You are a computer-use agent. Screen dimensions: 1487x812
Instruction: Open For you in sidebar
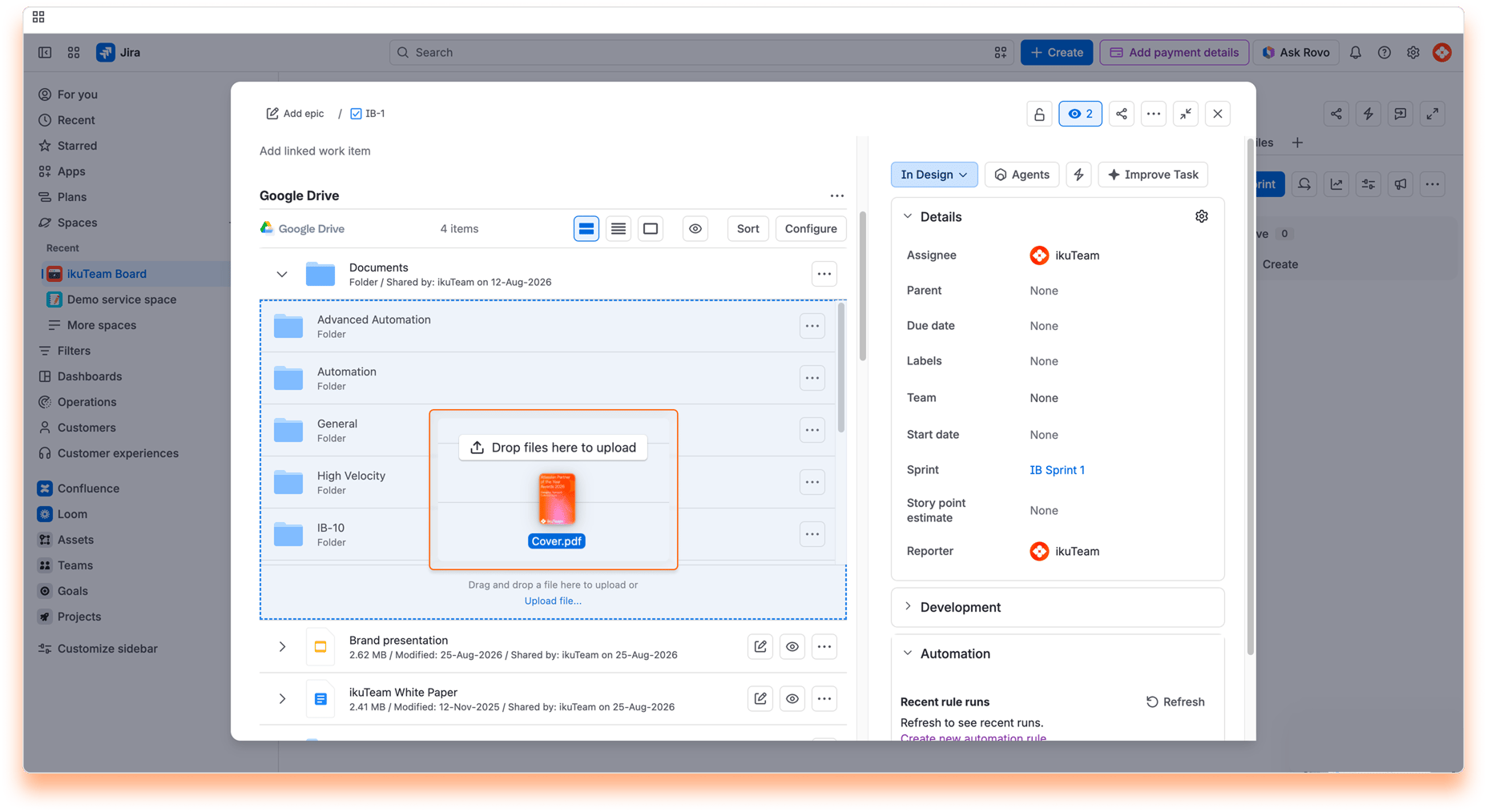pyautogui.click(x=78, y=94)
